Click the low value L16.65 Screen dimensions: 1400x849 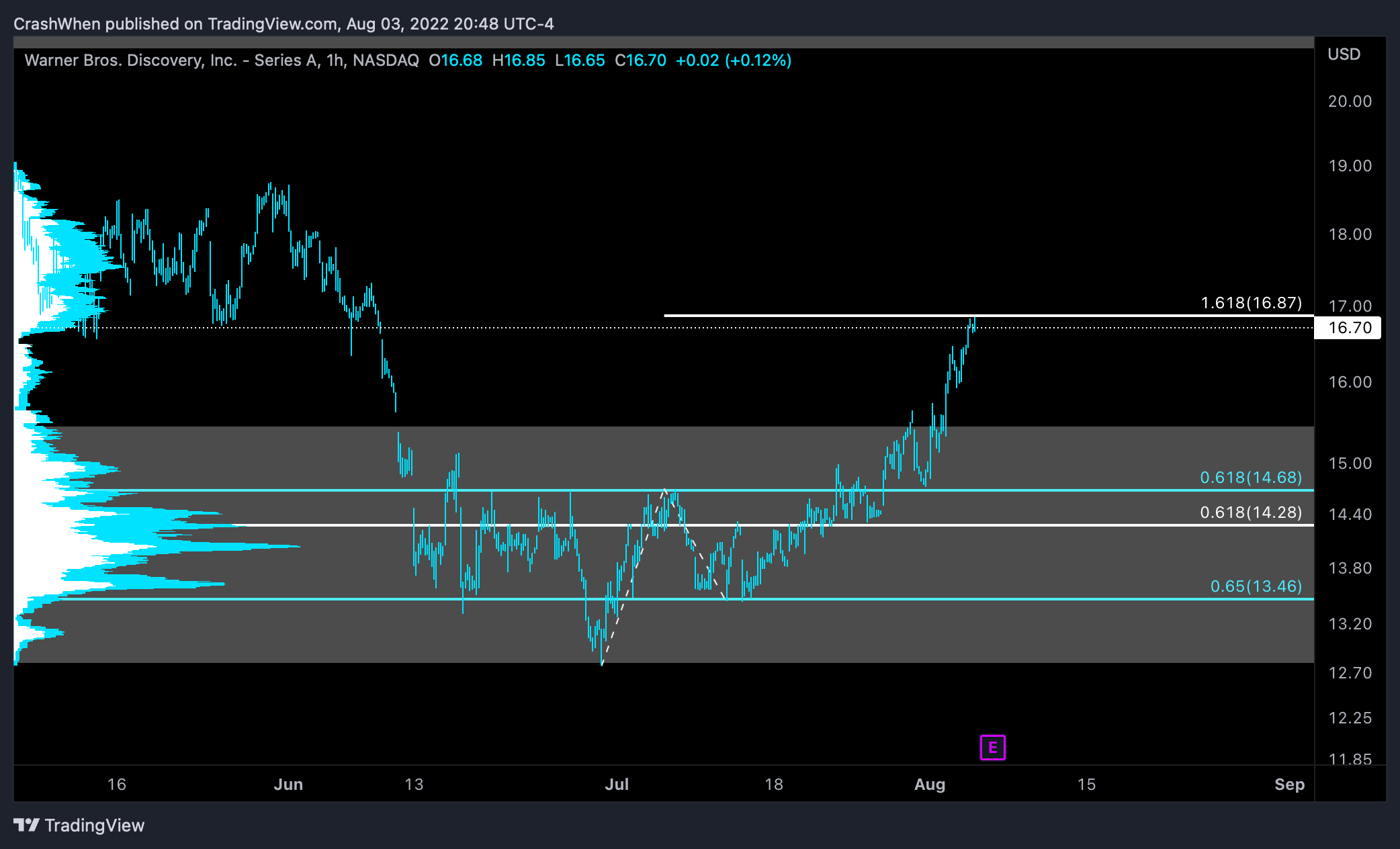(x=580, y=60)
